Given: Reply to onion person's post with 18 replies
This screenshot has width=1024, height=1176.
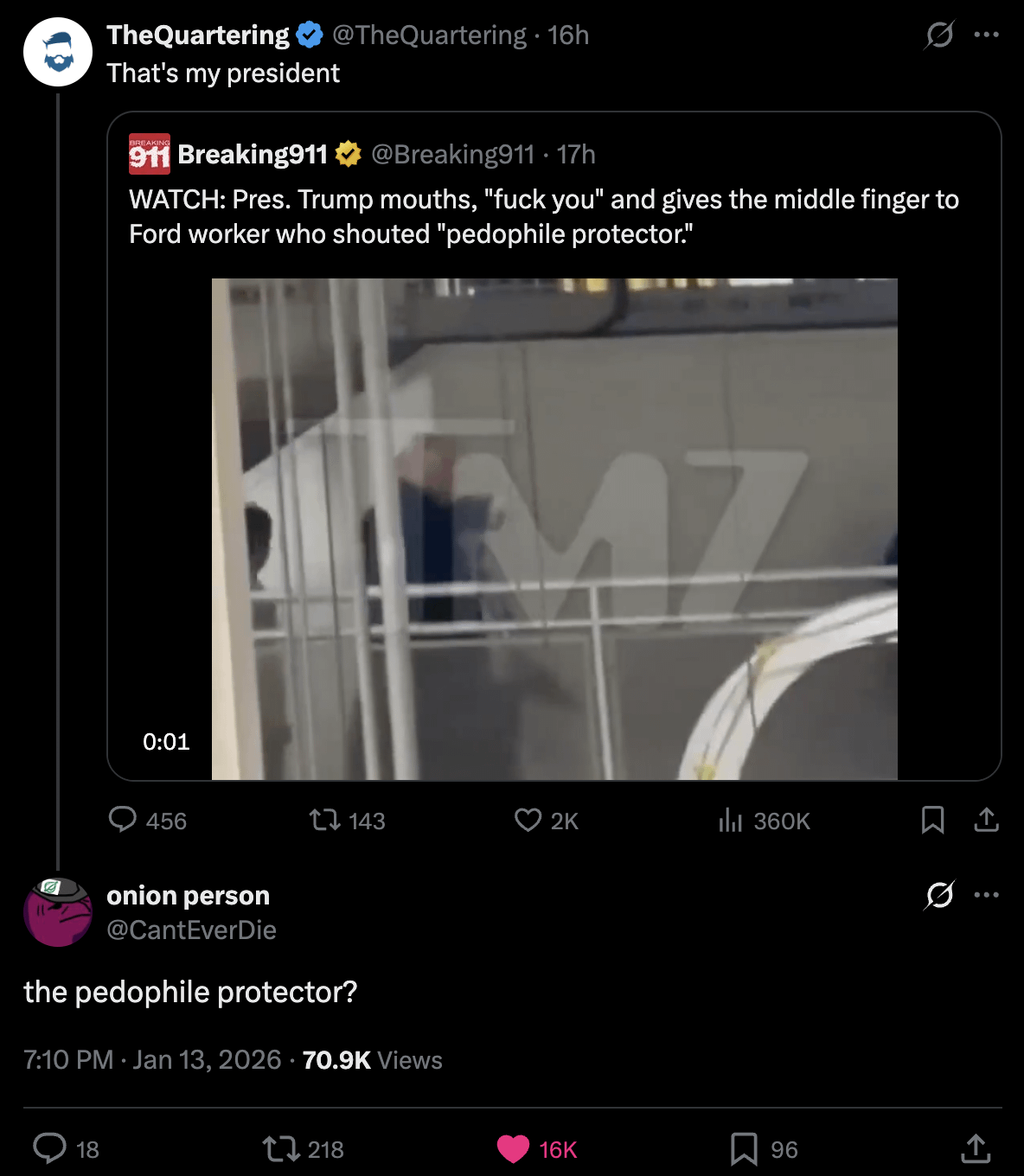Looking at the screenshot, I should pyautogui.click(x=50, y=1148).
